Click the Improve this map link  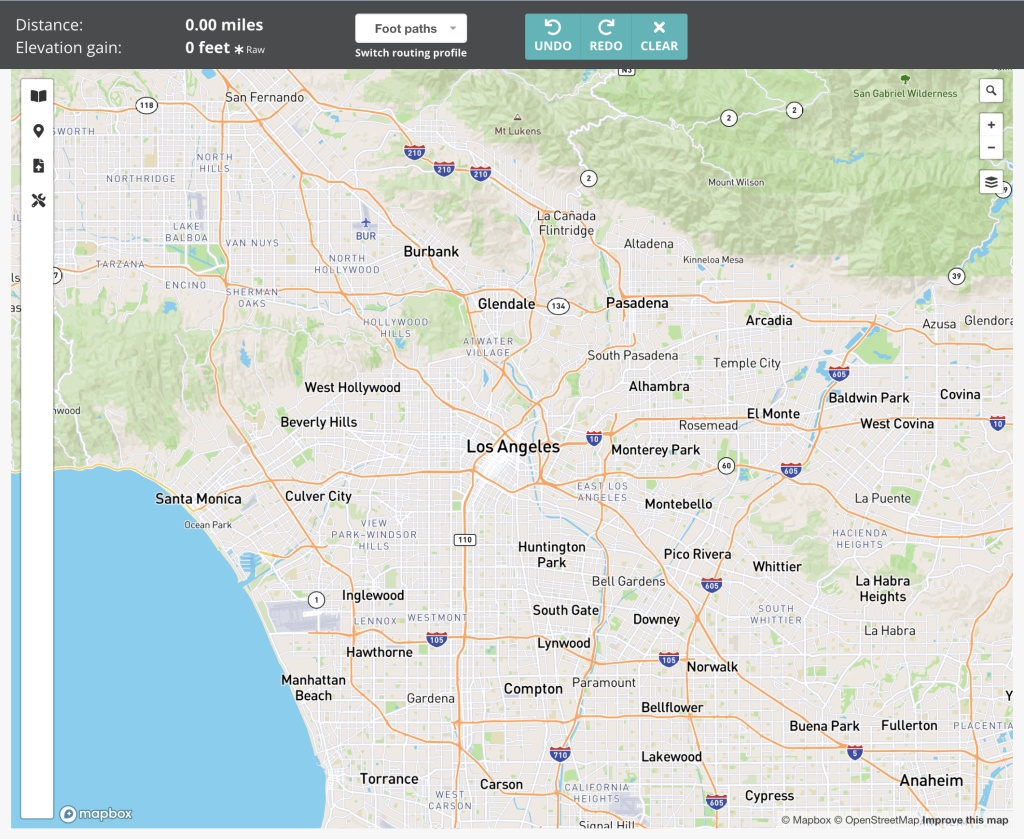(965, 820)
